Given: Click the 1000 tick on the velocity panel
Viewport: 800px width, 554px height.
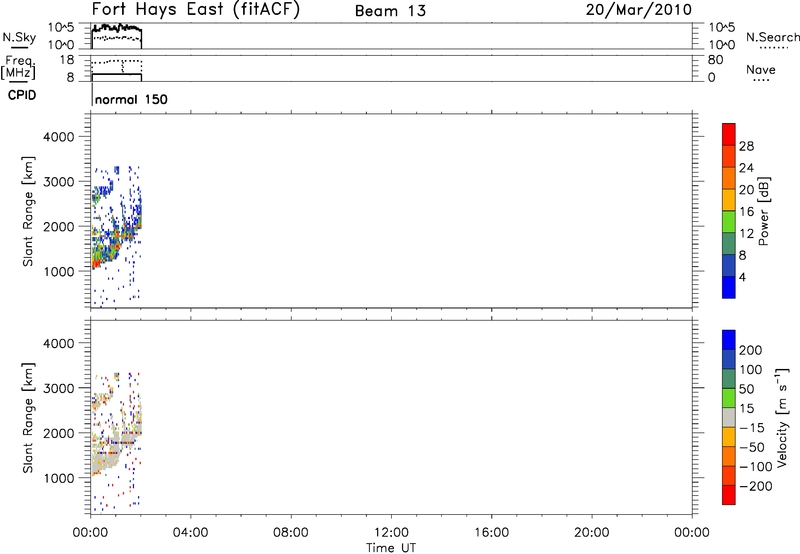Looking at the screenshot, I should [x=58, y=478].
